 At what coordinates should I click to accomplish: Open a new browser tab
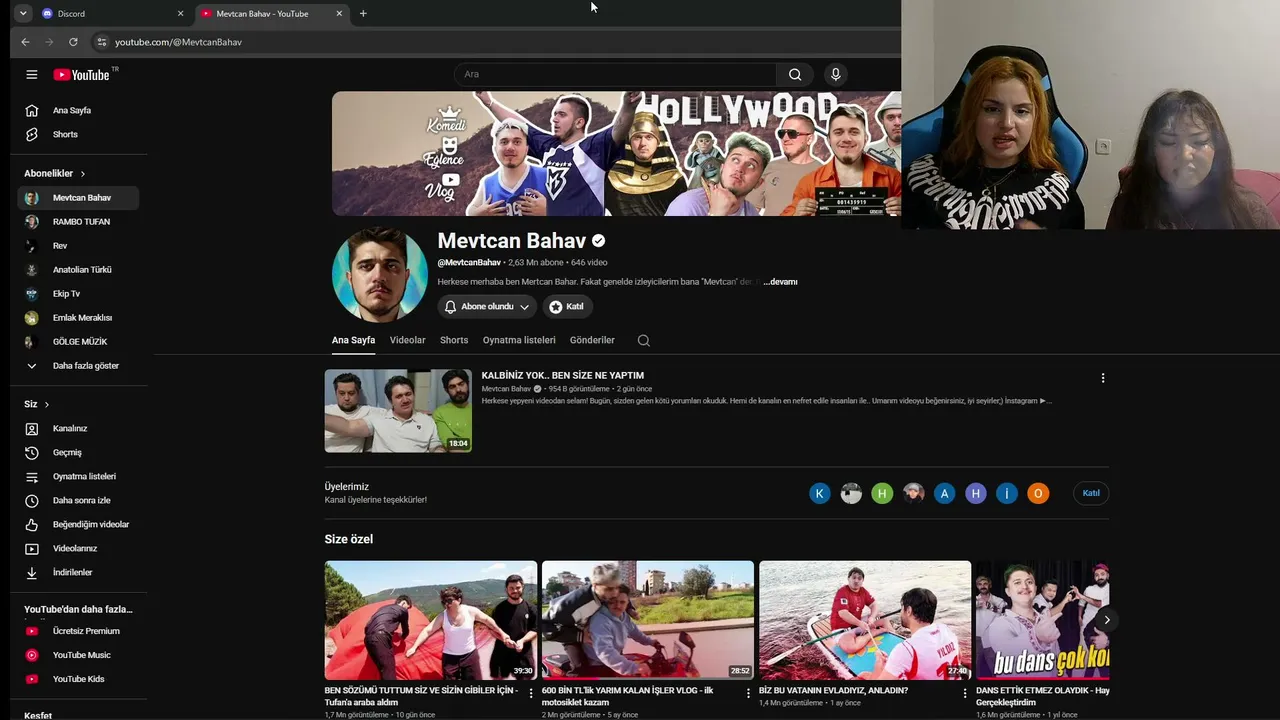pyautogui.click(x=363, y=14)
